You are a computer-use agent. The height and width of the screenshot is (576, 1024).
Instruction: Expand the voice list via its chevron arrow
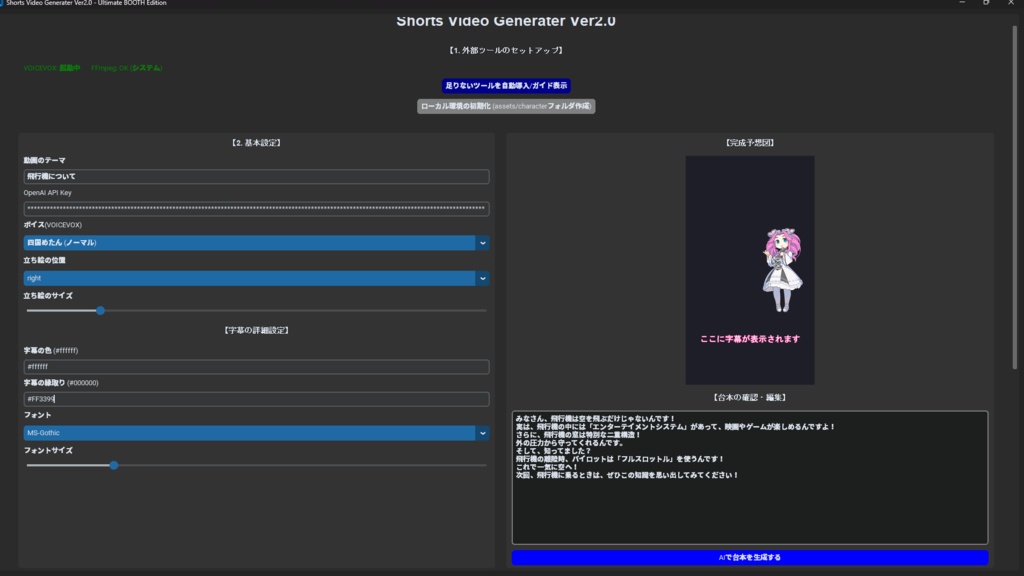481,242
